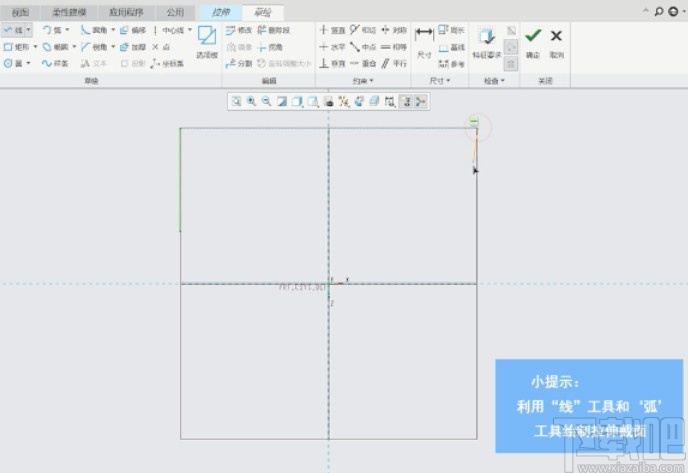Viewport: 688px width, 473px height.
Task: Click the Baseline (基线) dimension tool
Action: (x=452, y=47)
